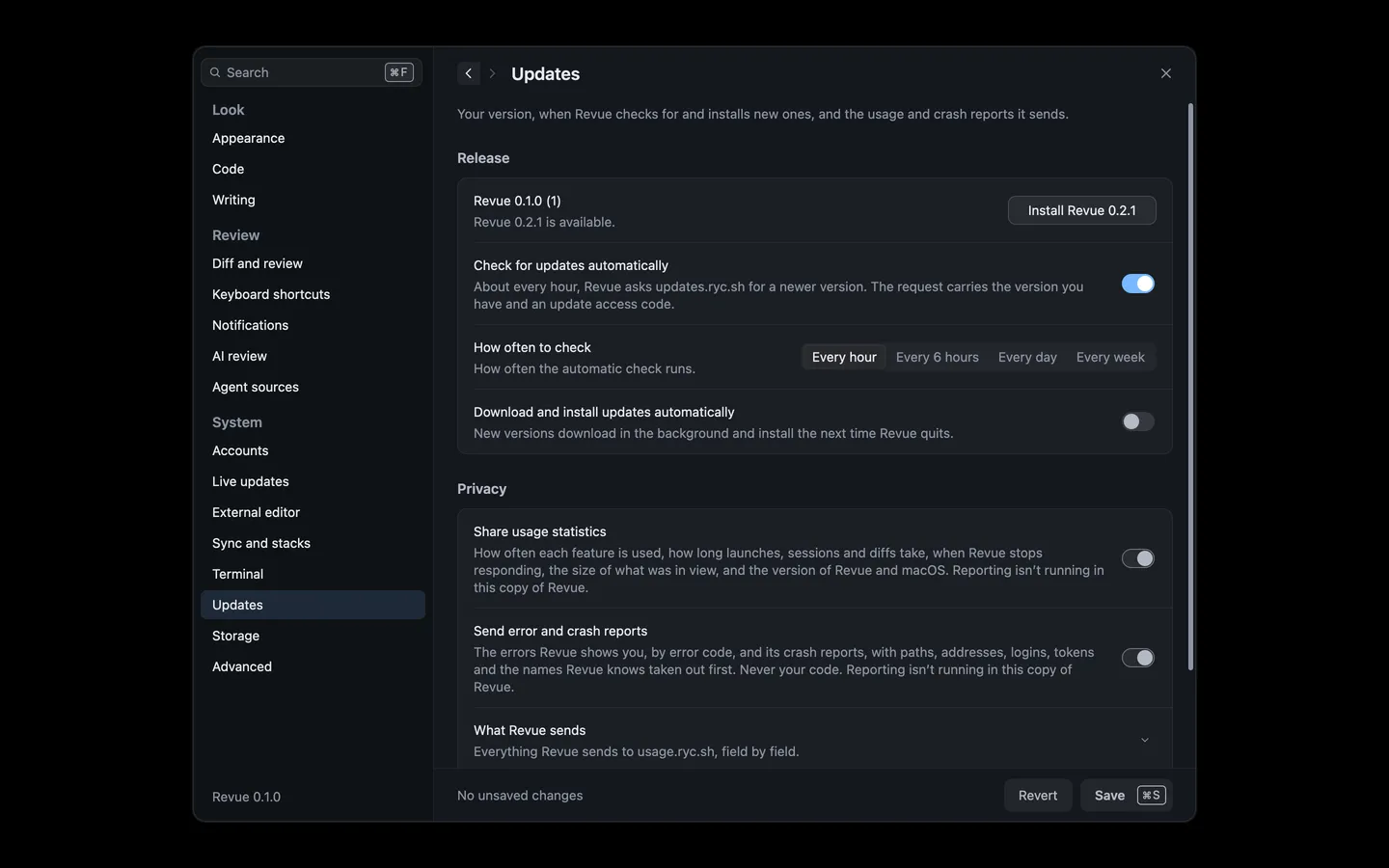The height and width of the screenshot is (868, 1389).
Task: Open External editor settings
Action: (x=313, y=512)
